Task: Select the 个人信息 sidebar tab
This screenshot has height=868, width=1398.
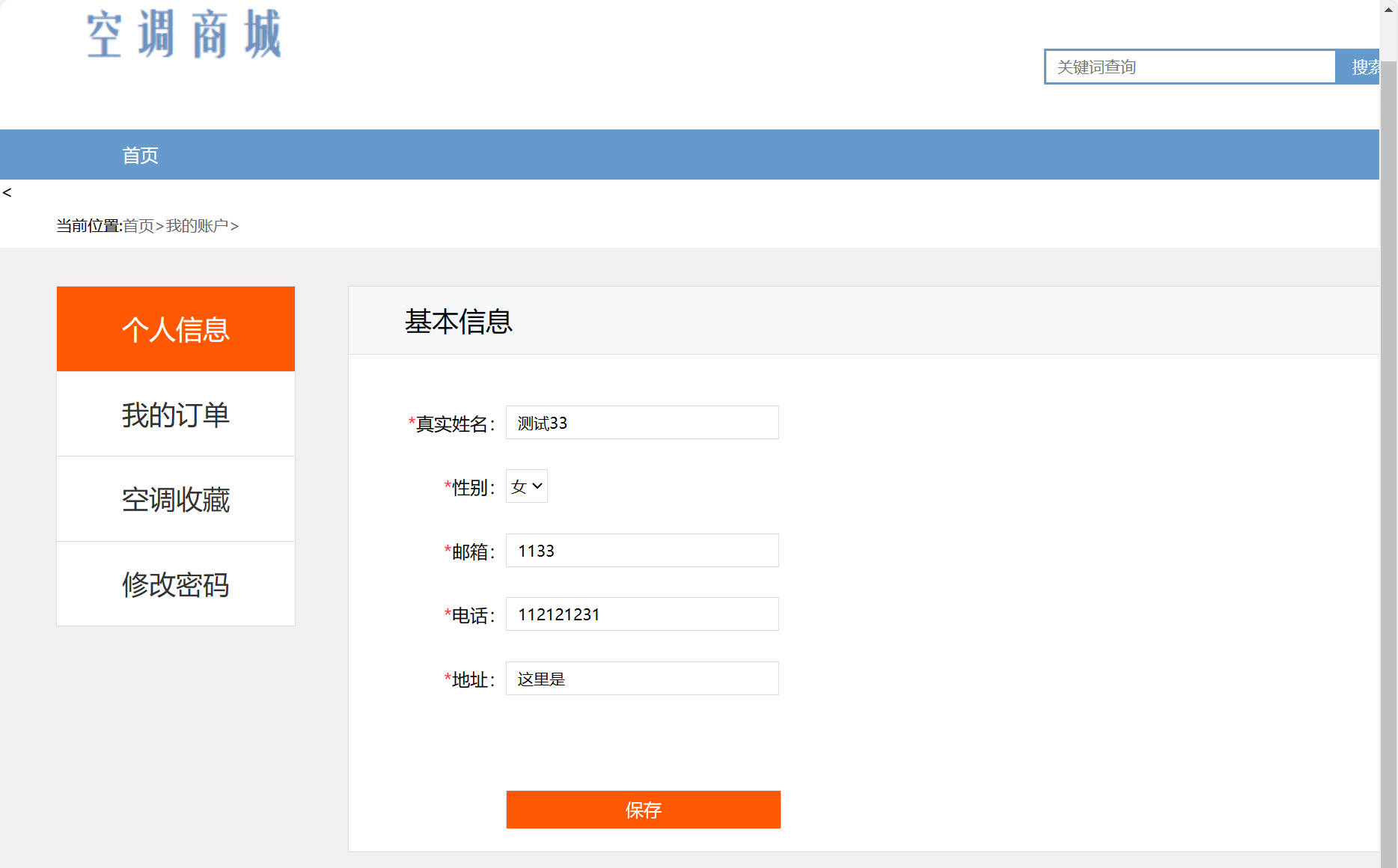Action: pos(175,329)
